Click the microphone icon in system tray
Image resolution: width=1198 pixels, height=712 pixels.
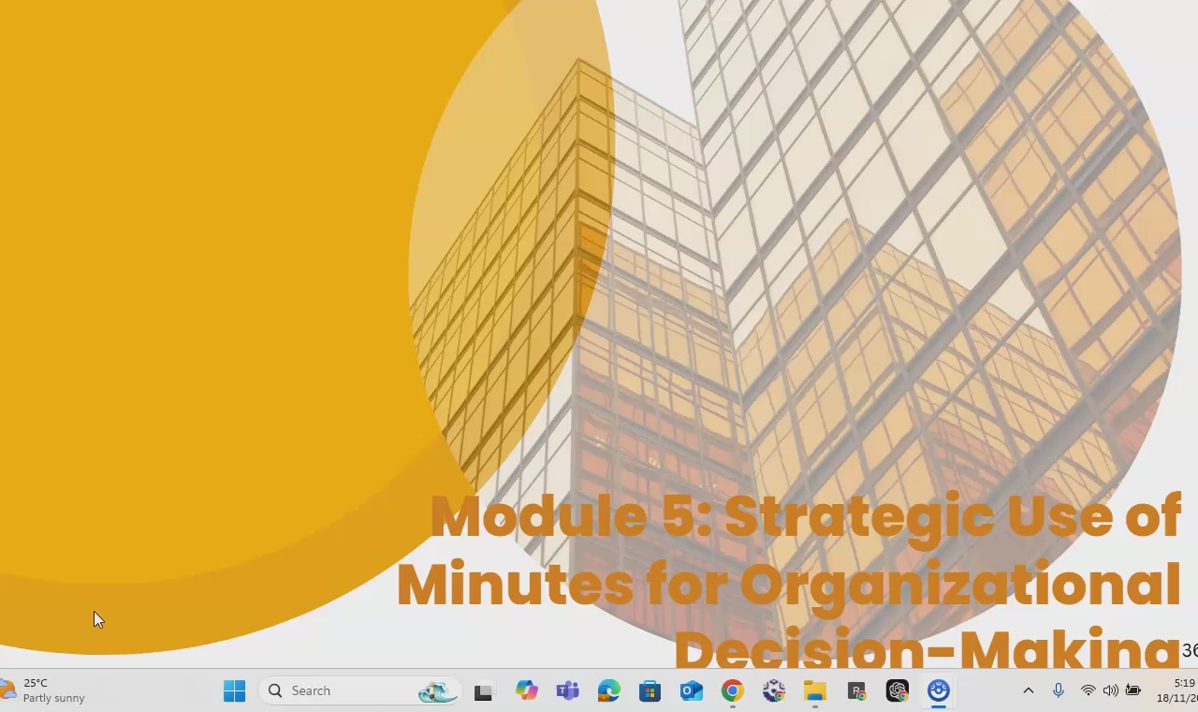point(1058,691)
